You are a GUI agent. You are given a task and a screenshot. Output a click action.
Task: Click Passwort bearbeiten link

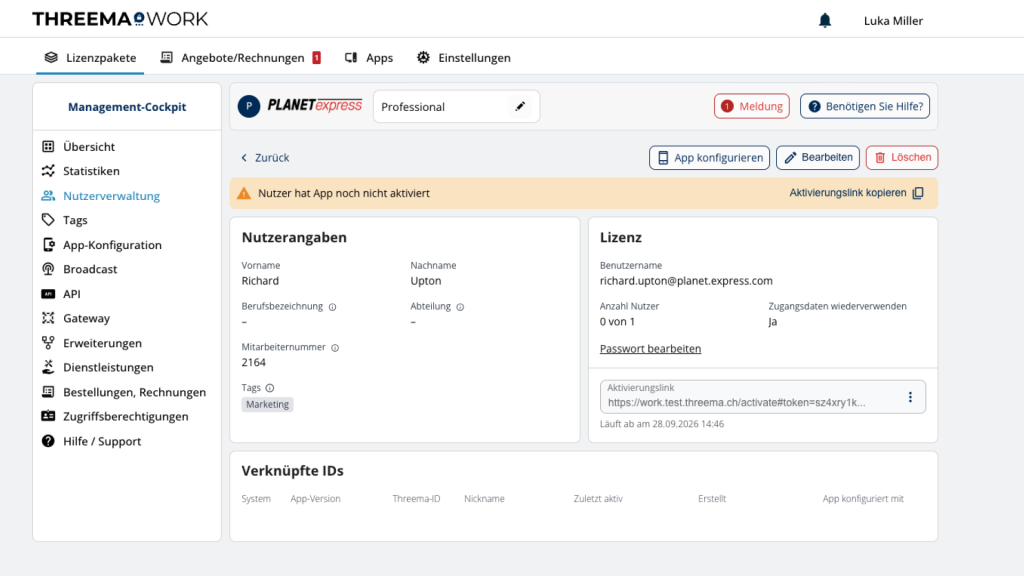pyautogui.click(x=650, y=349)
